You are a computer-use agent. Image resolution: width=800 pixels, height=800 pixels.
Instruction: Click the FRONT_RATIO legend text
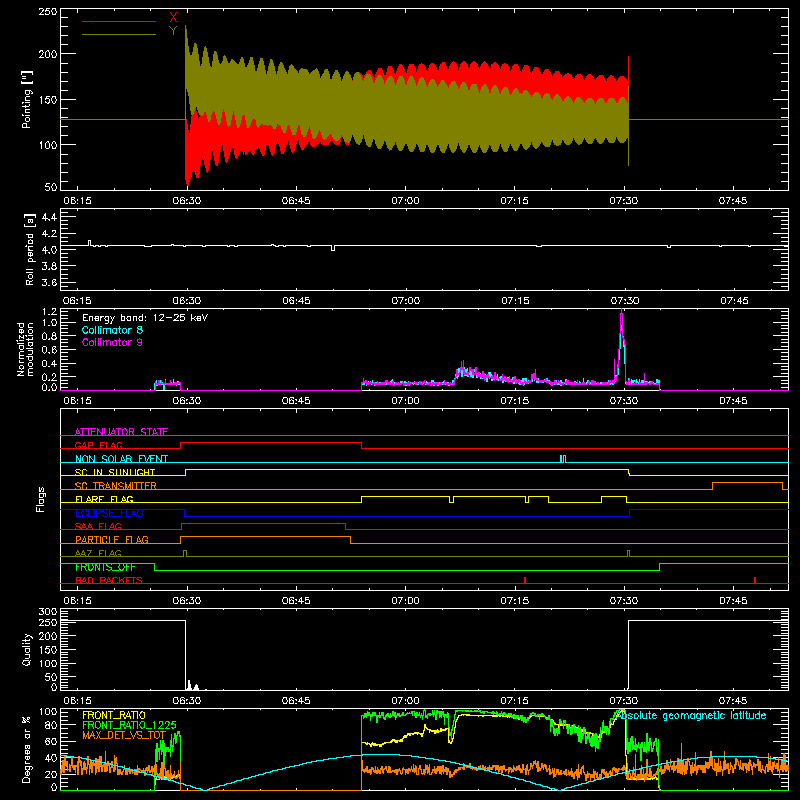point(114,715)
